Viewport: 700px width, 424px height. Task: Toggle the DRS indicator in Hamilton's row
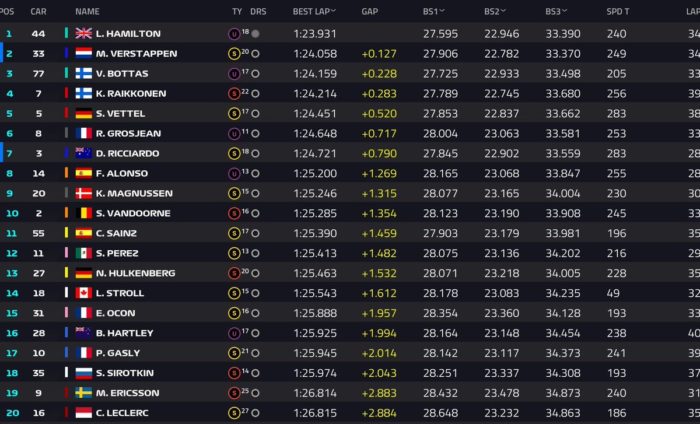(256, 33)
